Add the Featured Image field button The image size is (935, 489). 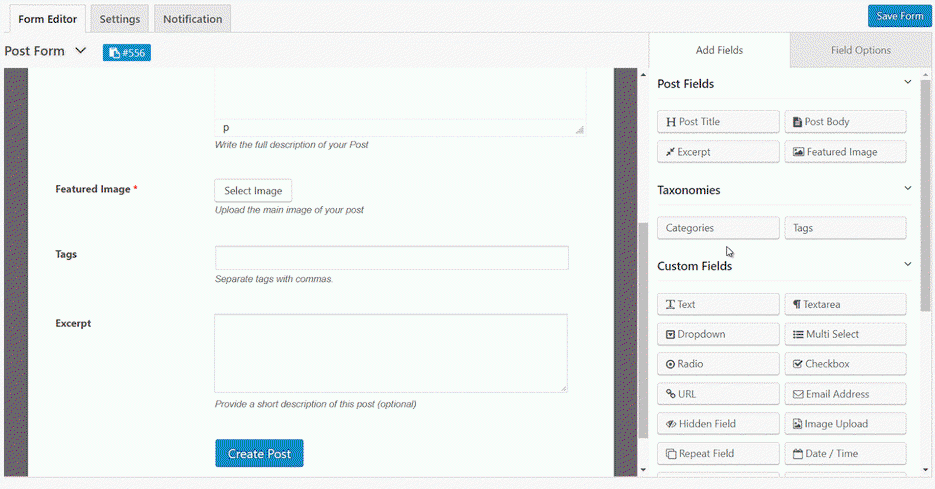click(x=845, y=152)
